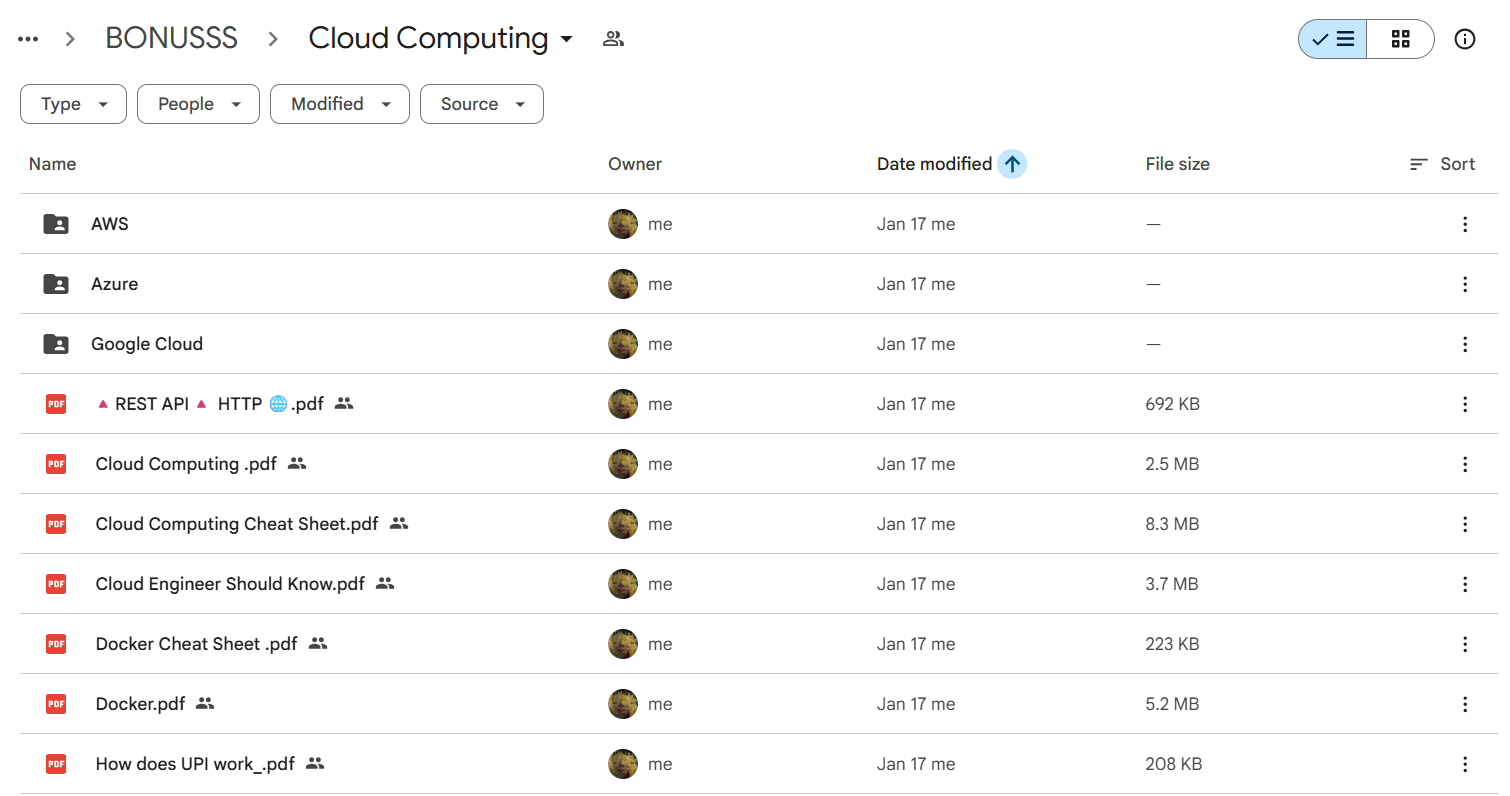This screenshot has height=796, width=1510.
Task: Select the Cloud Computing Cheat Sheet.pdf name
Action: tap(237, 524)
